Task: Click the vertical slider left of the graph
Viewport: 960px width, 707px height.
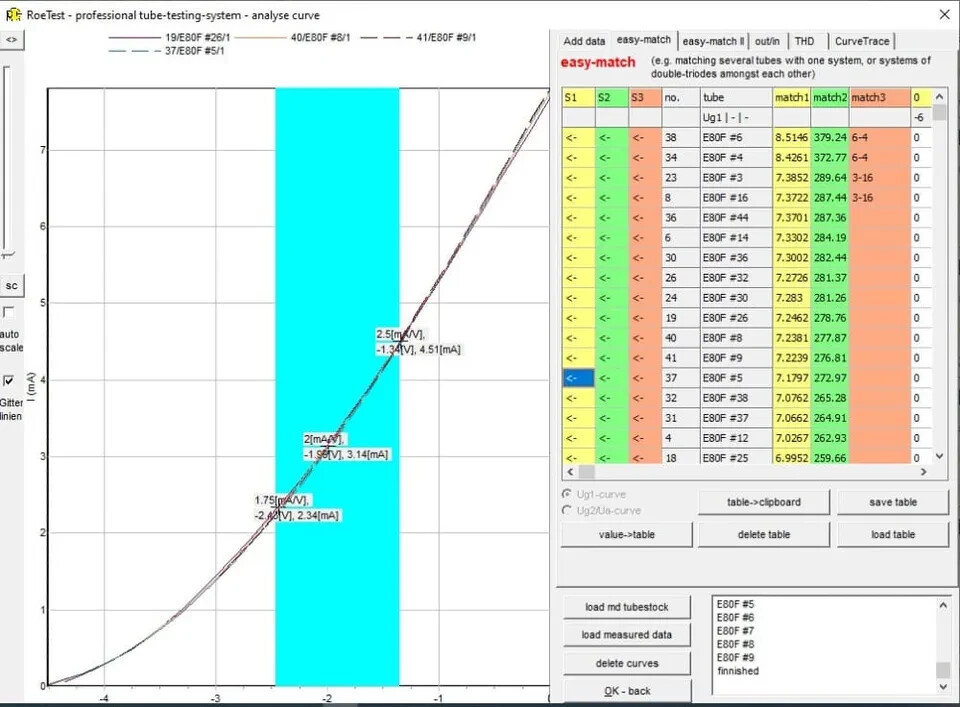Action: [7, 162]
